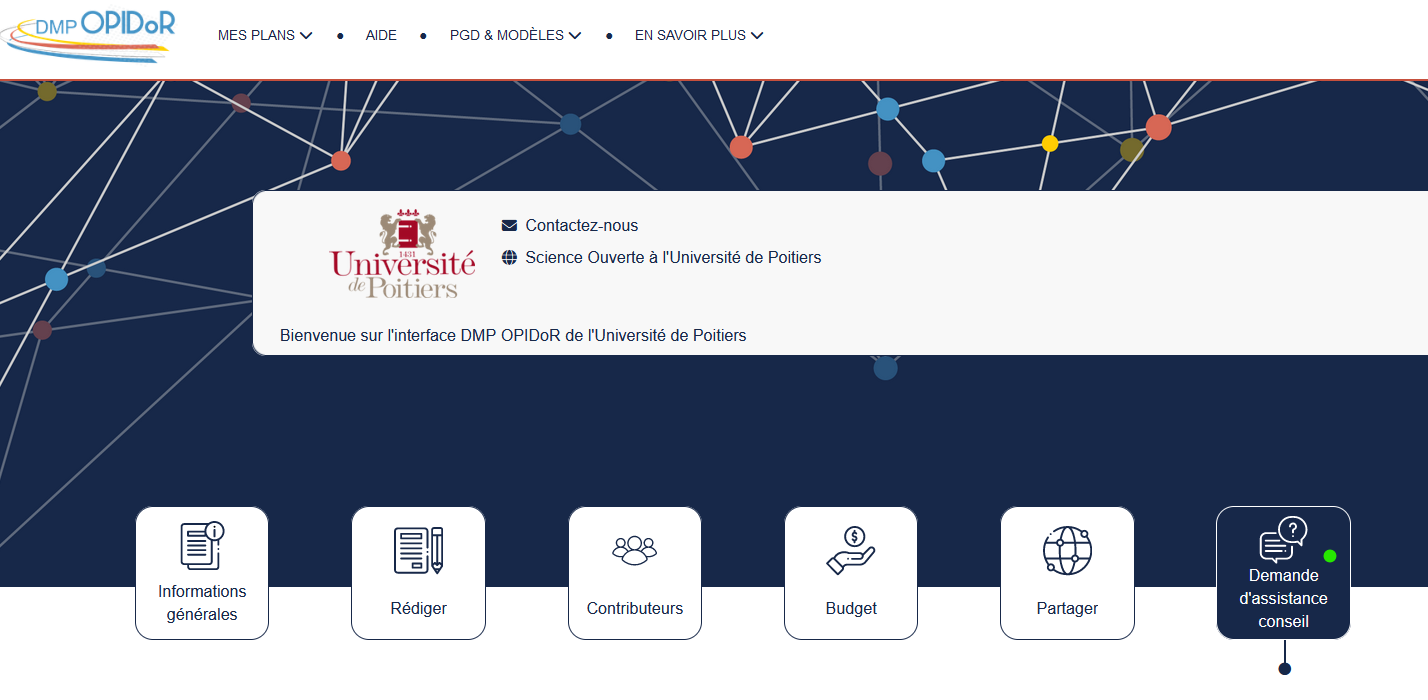Open Demande d'assistance conseil label

tap(1283, 598)
